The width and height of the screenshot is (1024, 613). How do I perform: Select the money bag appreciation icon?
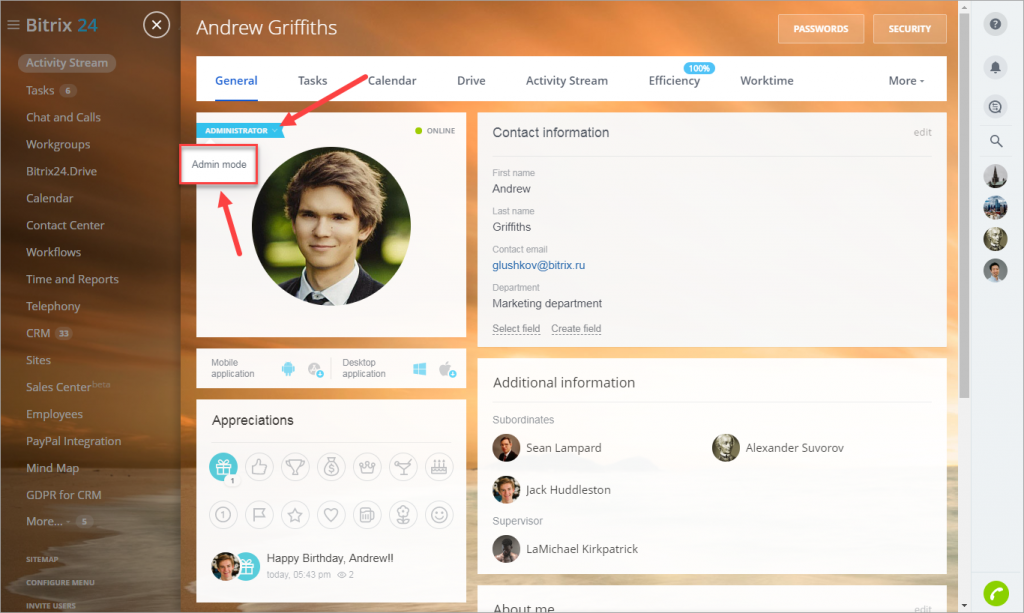331,467
